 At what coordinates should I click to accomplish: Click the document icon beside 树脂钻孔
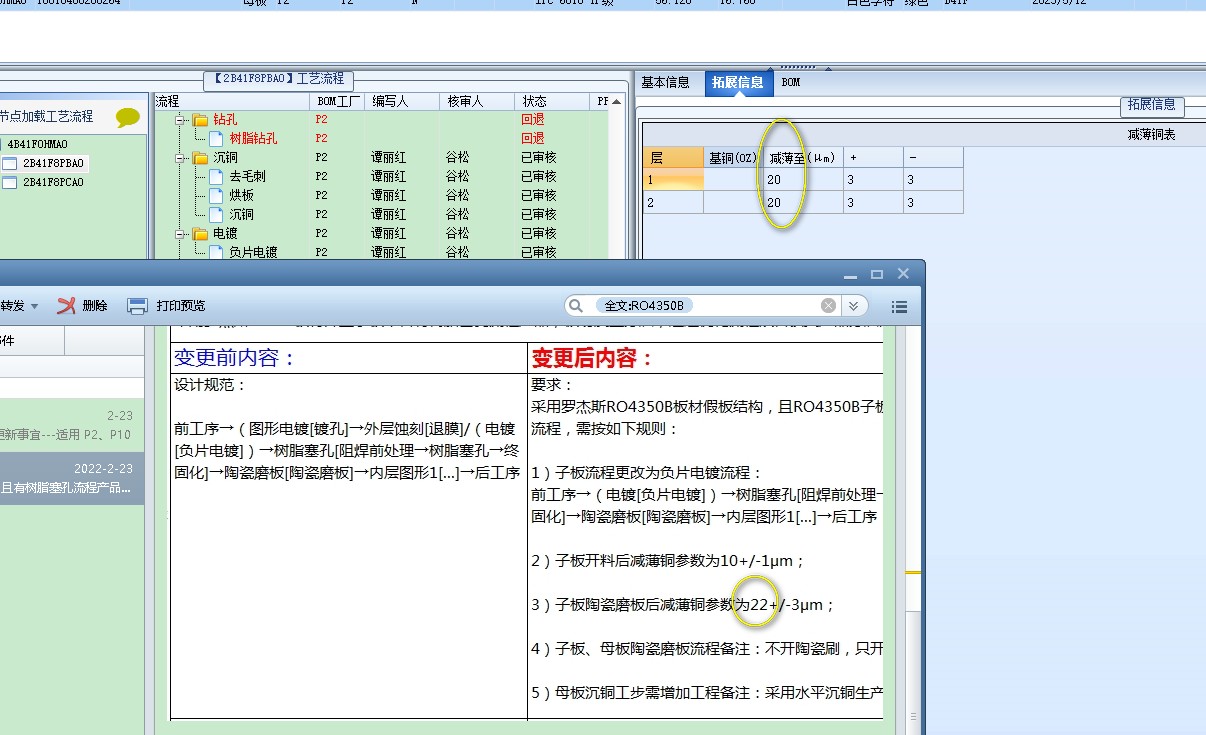click(x=216, y=139)
